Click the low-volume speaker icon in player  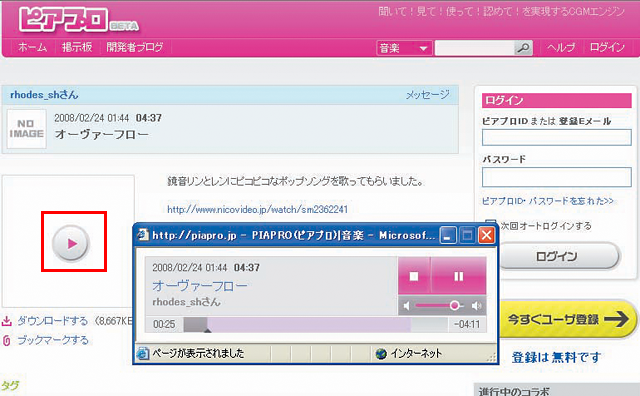coord(407,305)
